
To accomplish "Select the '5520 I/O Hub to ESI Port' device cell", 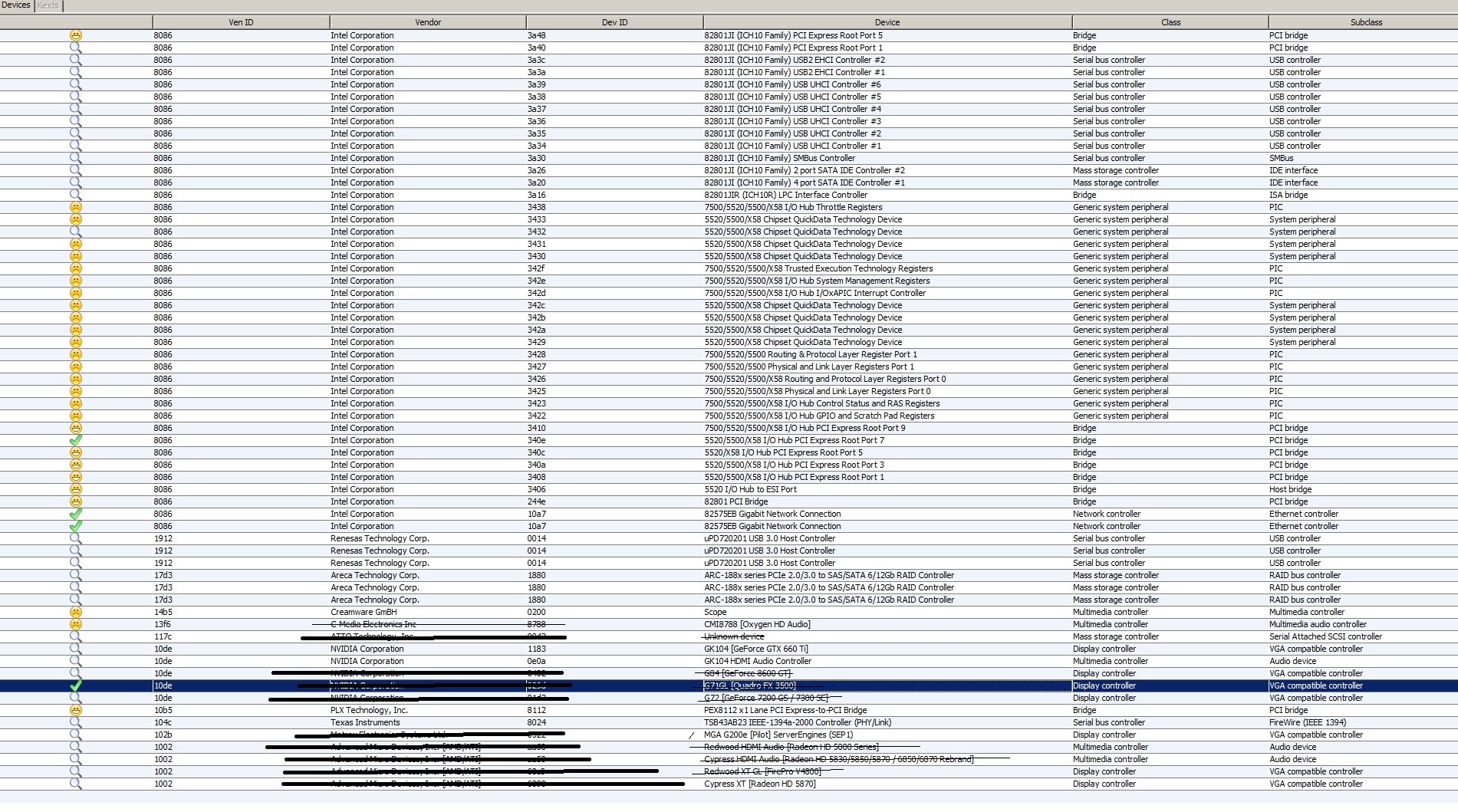I will point(887,489).
